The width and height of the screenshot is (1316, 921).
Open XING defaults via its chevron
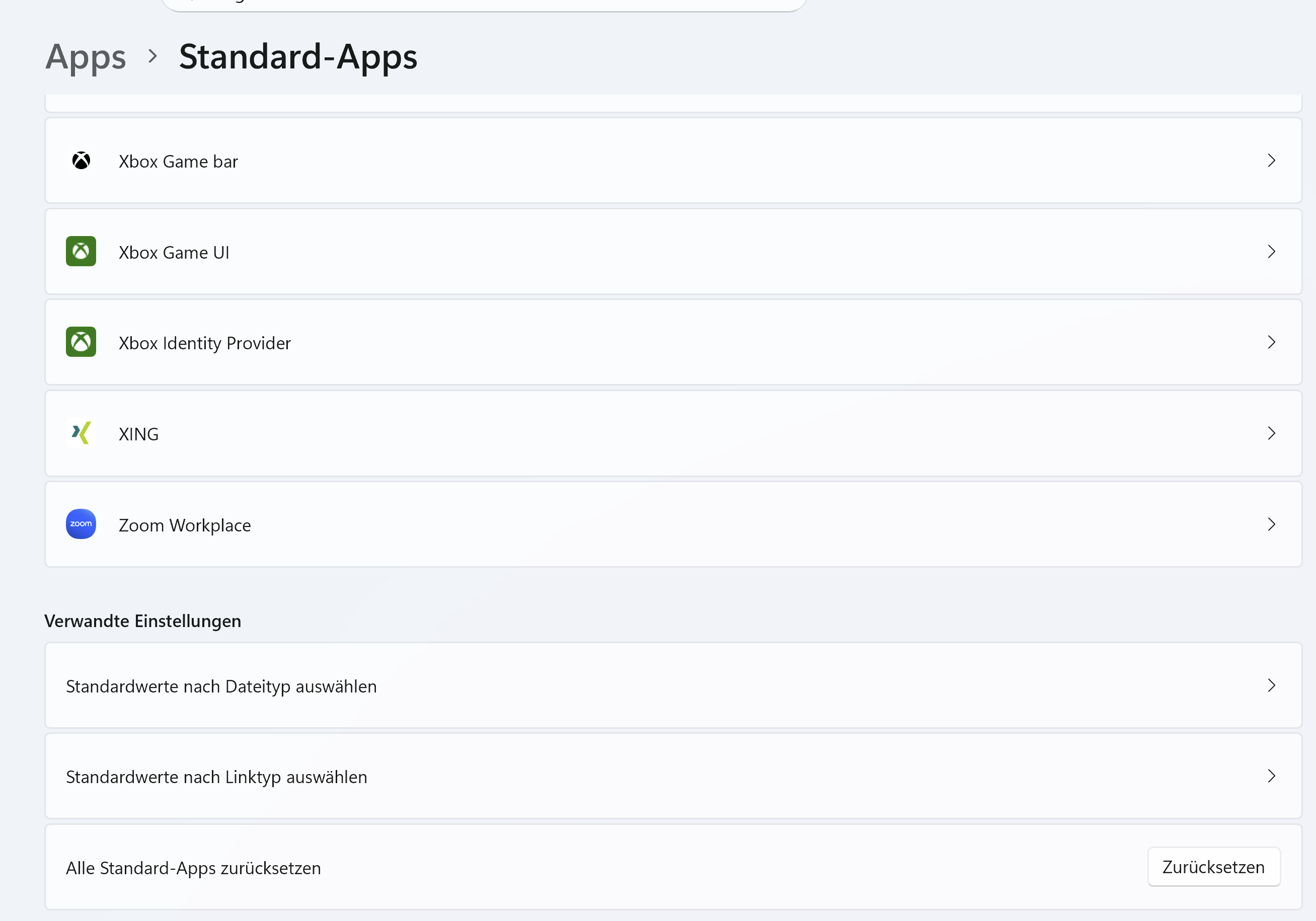1271,433
